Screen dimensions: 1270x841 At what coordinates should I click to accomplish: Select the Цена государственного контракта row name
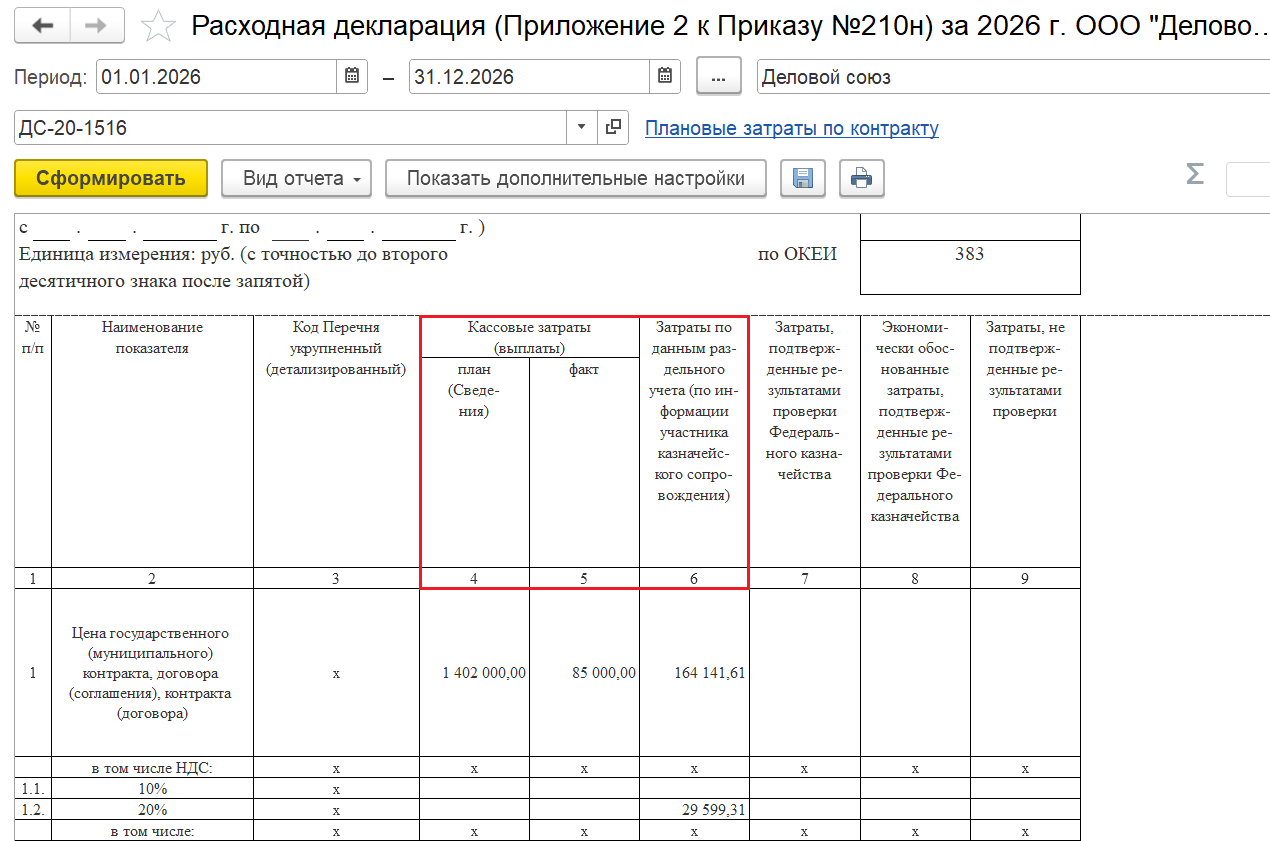pyautogui.click(x=152, y=673)
